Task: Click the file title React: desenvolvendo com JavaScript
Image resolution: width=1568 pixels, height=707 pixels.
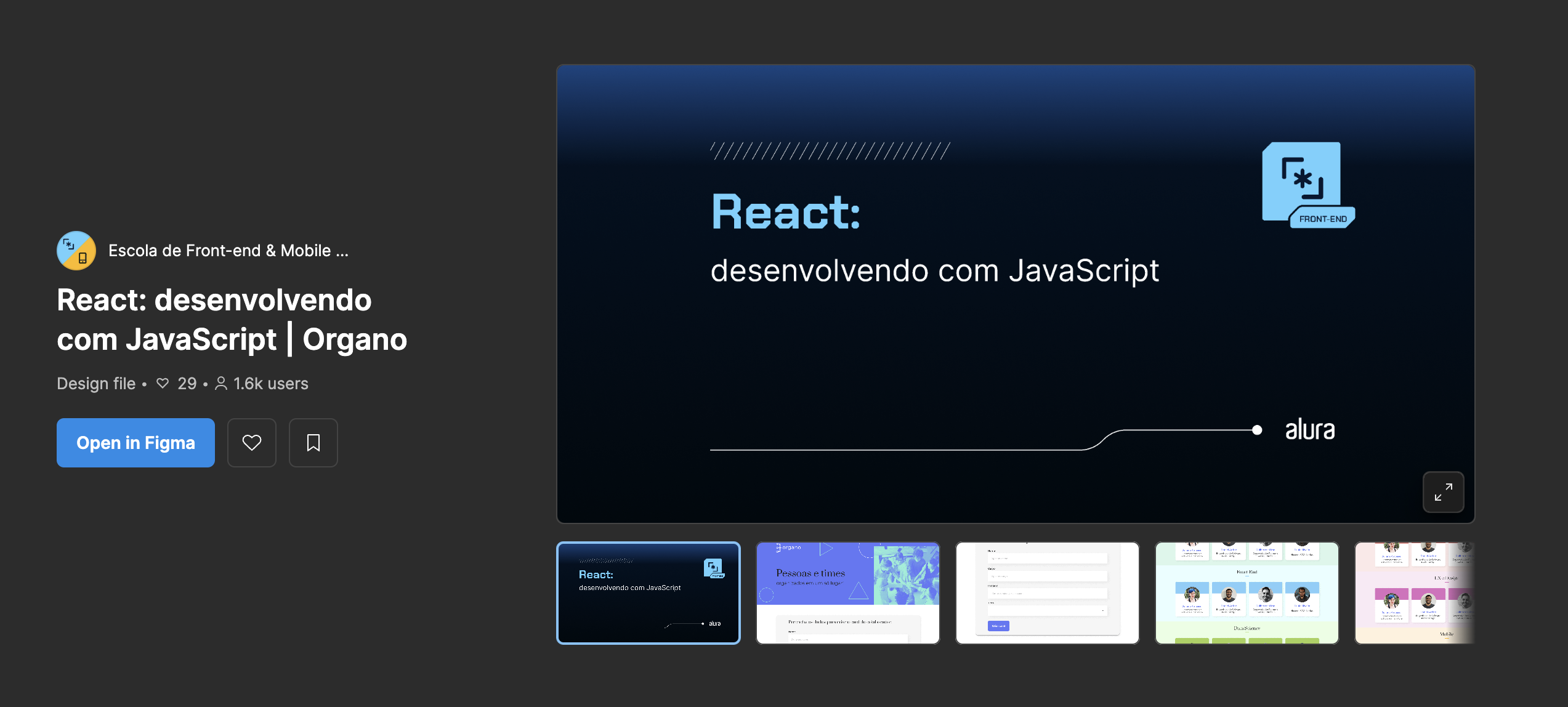Action: pyautogui.click(x=232, y=319)
